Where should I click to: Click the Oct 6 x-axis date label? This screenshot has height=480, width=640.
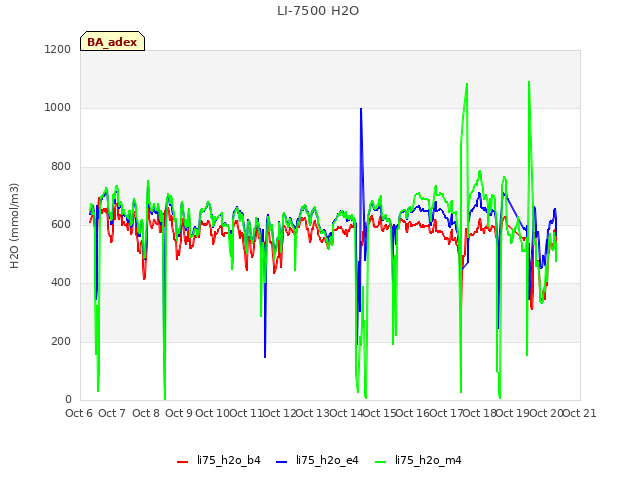tap(79, 413)
